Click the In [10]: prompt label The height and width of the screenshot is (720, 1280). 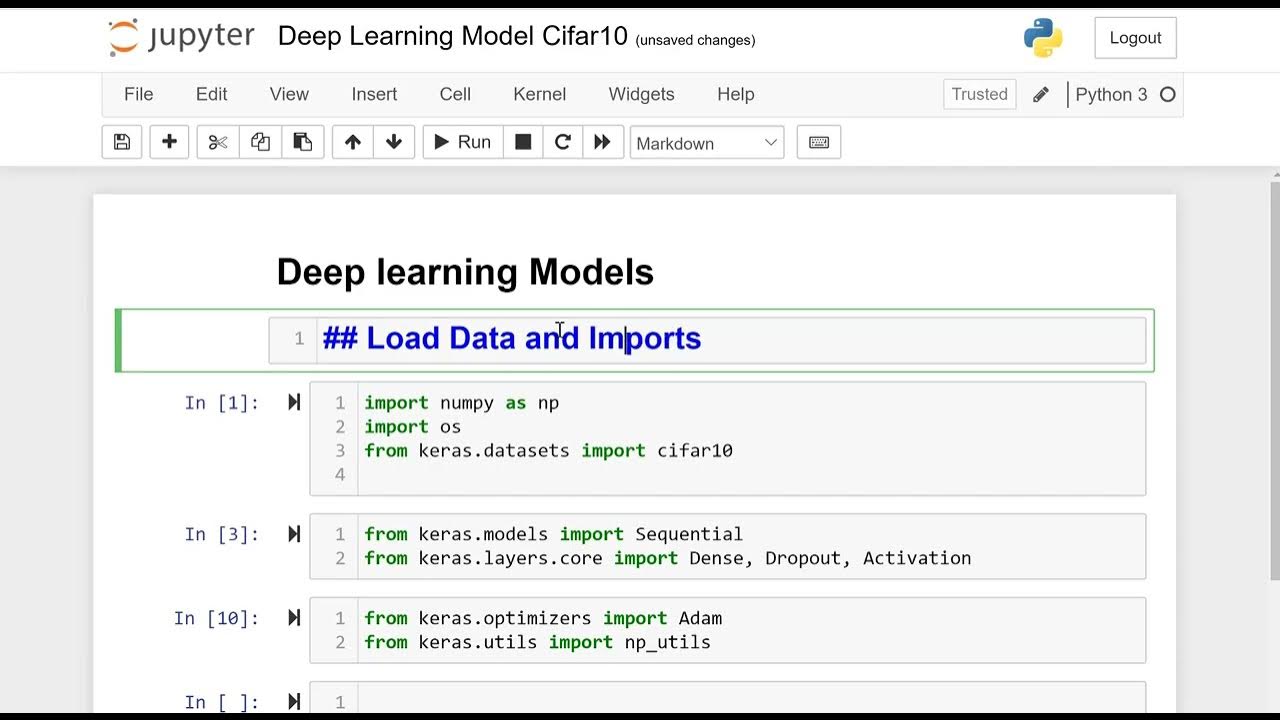click(216, 618)
